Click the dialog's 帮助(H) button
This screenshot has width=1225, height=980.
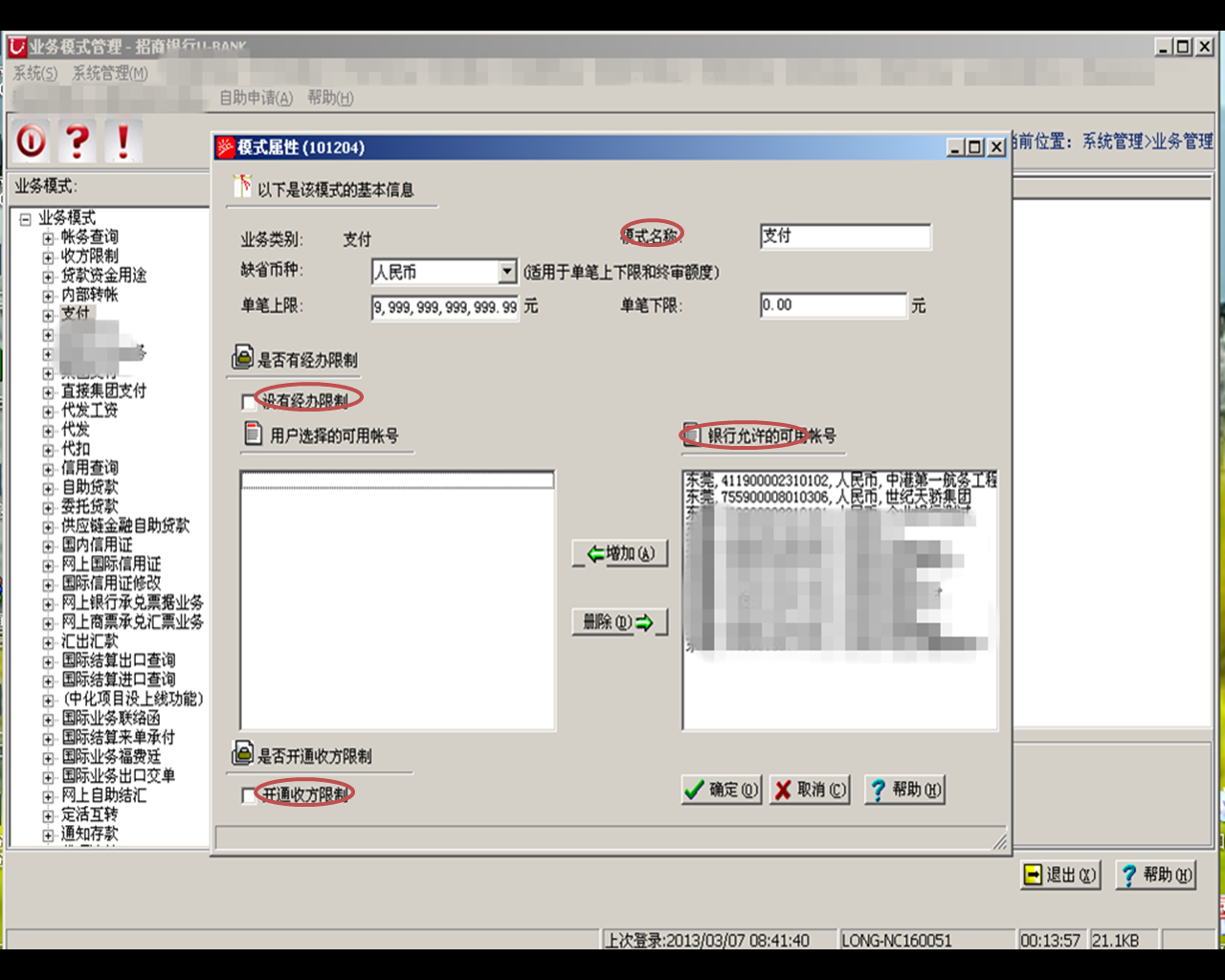click(x=904, y=790)
